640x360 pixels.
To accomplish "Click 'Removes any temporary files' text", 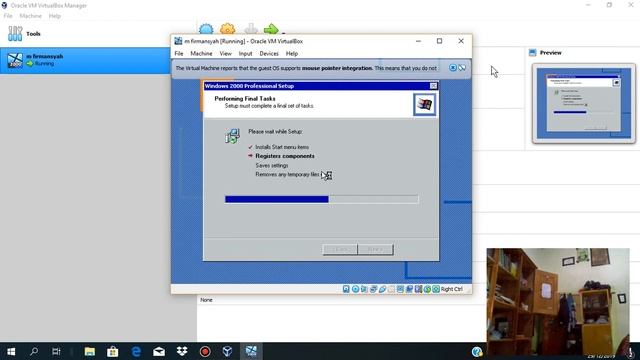I will [x=288, y=174].
